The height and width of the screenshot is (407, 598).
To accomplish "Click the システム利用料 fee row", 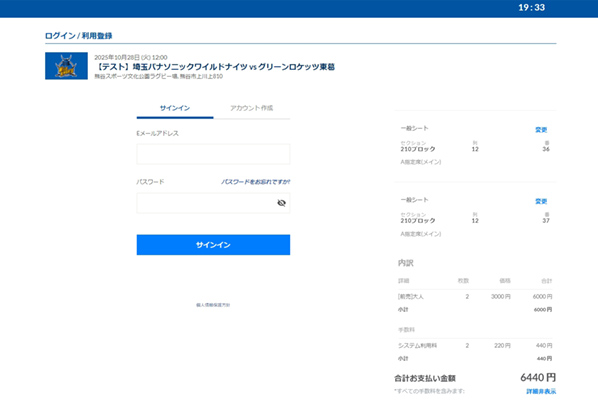I will (x=475, y=346).
